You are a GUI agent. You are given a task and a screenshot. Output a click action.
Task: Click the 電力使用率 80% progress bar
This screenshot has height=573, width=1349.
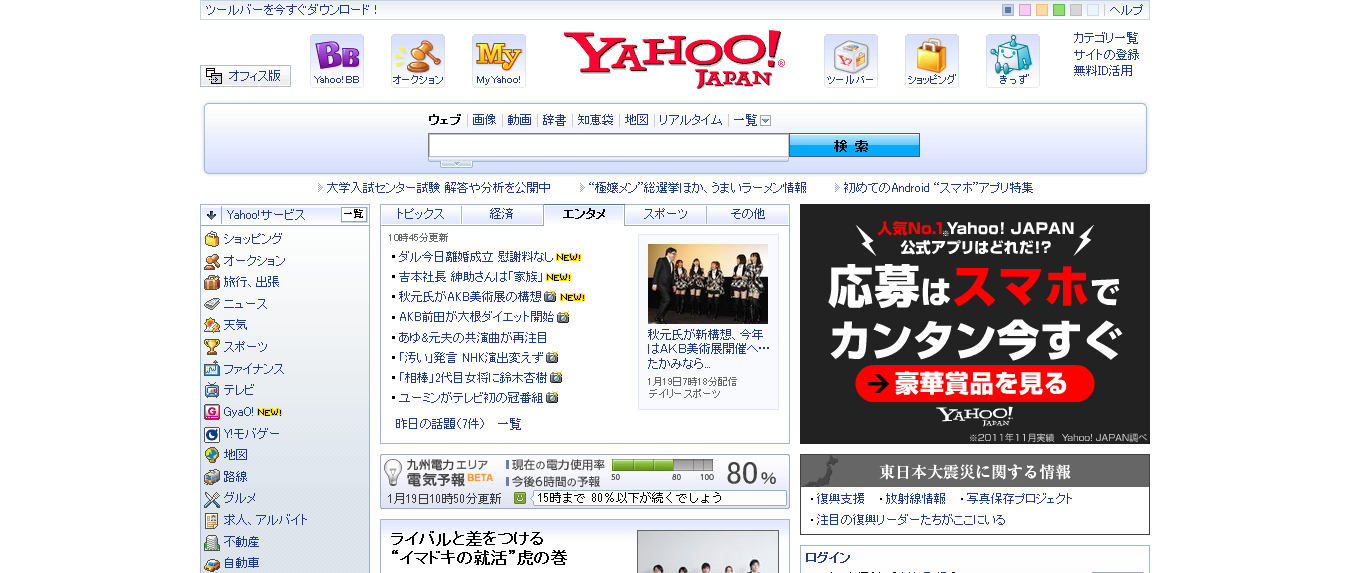(662, 465)
